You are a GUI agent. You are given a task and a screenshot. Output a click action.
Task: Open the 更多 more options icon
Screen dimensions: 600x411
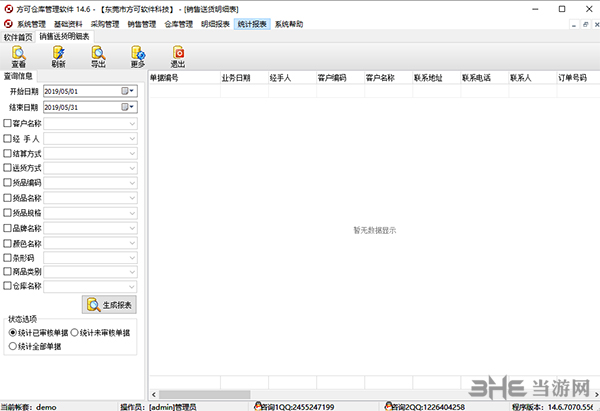point(138,57)
